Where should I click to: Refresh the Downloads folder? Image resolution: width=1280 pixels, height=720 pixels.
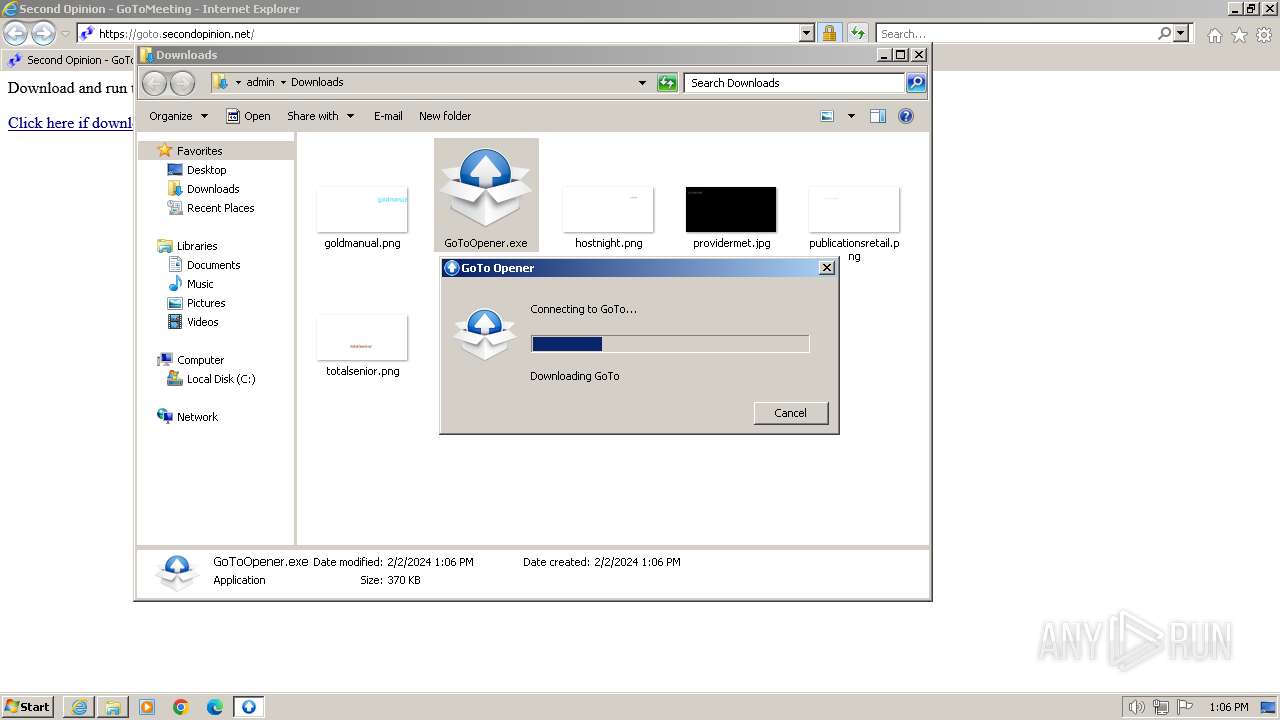(x=667, y=83)
